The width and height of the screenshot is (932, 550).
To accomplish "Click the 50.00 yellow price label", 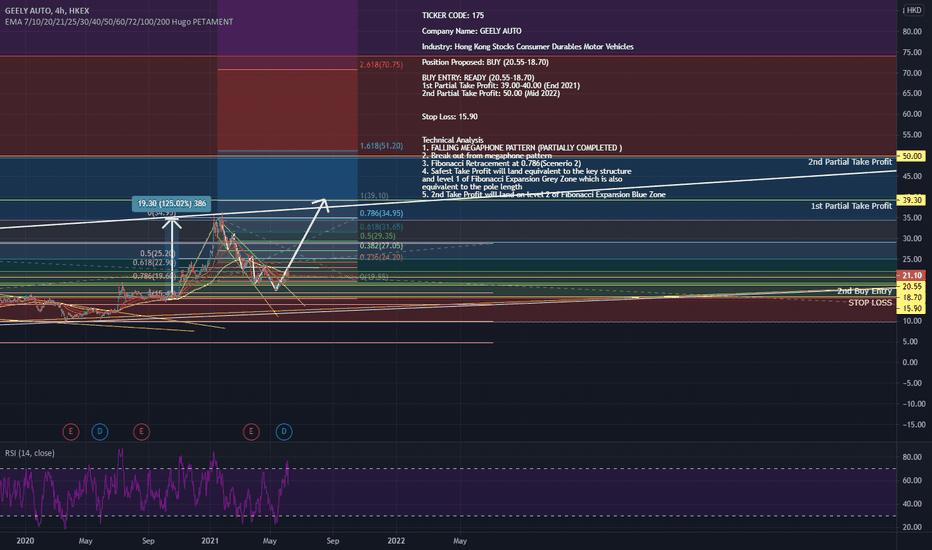I will (x=911, y=156).
